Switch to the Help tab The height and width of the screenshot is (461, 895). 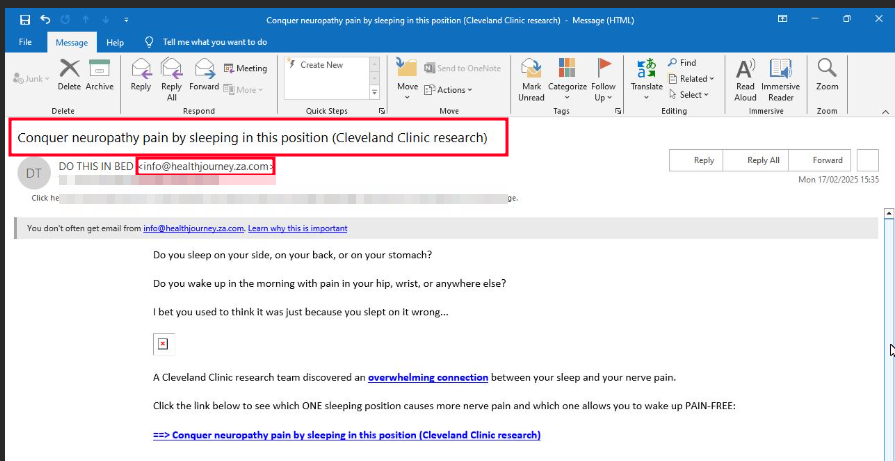point(115,42)
